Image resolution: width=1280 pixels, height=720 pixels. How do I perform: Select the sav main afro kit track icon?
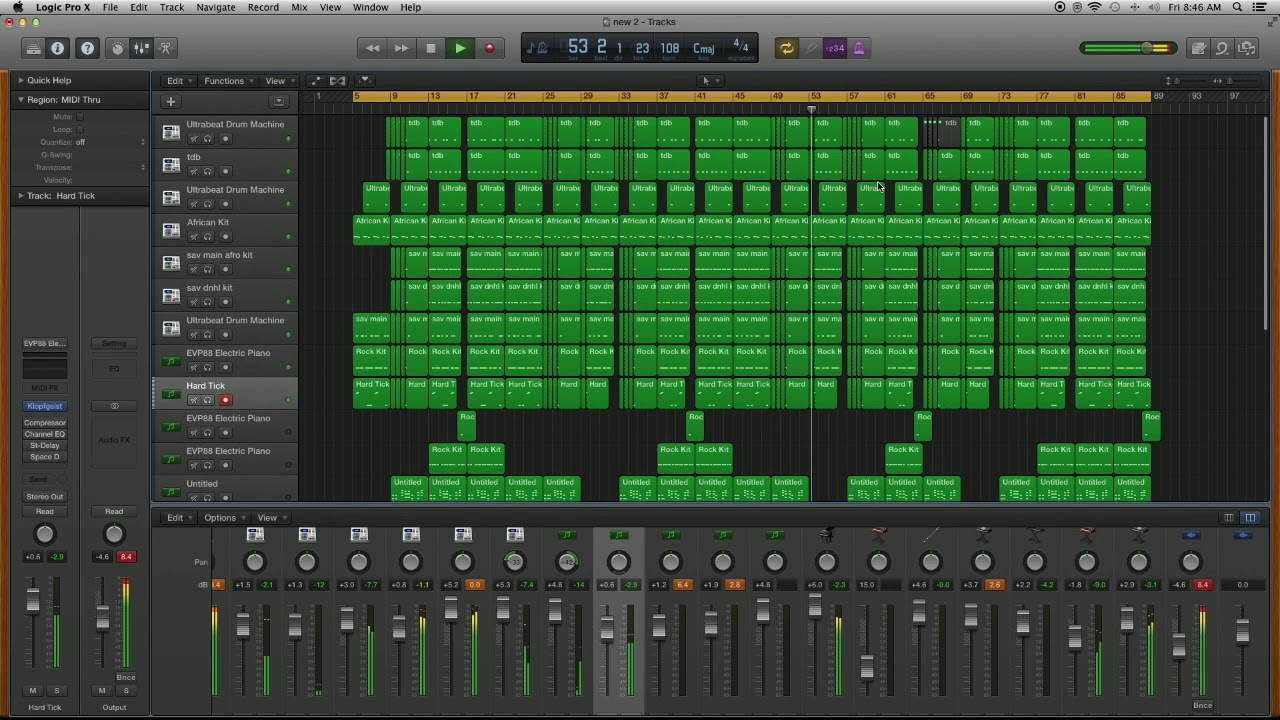tap(171, 262)
